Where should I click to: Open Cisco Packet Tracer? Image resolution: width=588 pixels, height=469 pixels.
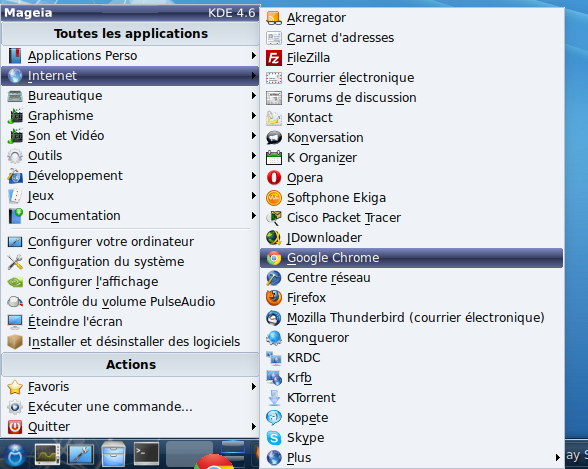coord(411,218)
